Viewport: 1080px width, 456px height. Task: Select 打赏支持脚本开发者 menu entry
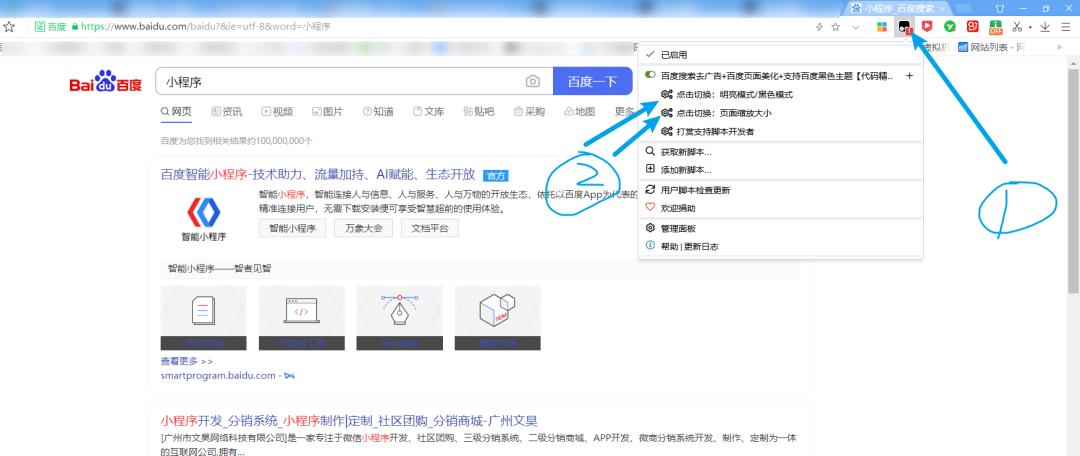tap(780, 132)
